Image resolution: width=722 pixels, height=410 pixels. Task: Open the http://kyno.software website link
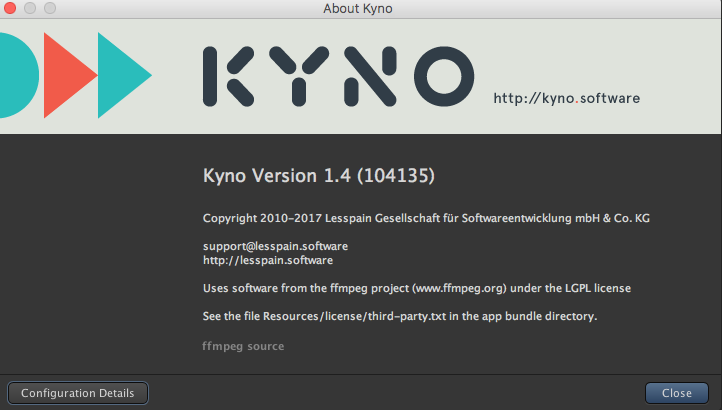(x=566, y=98)
